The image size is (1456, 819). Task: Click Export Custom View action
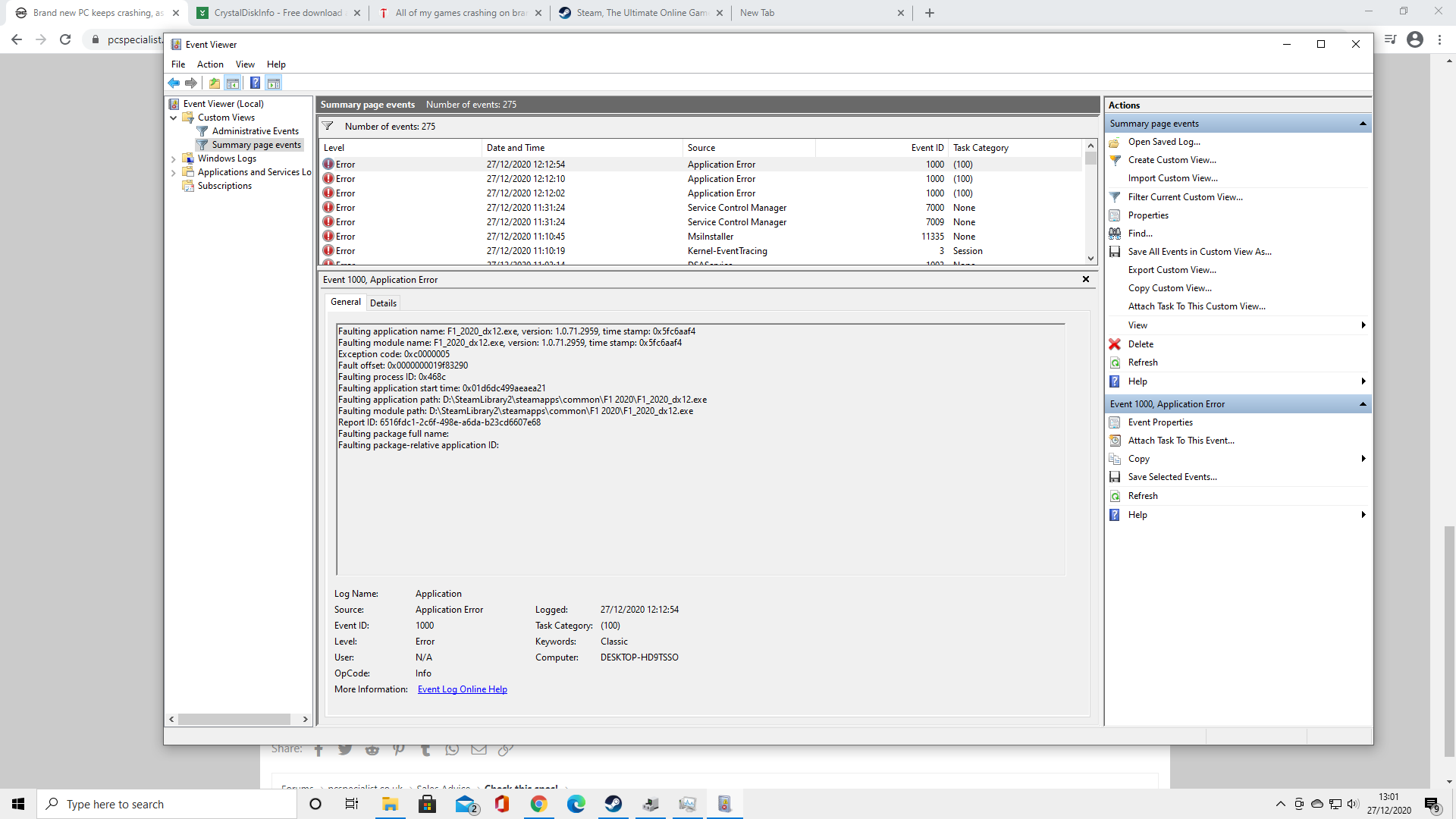[1172, 270]
